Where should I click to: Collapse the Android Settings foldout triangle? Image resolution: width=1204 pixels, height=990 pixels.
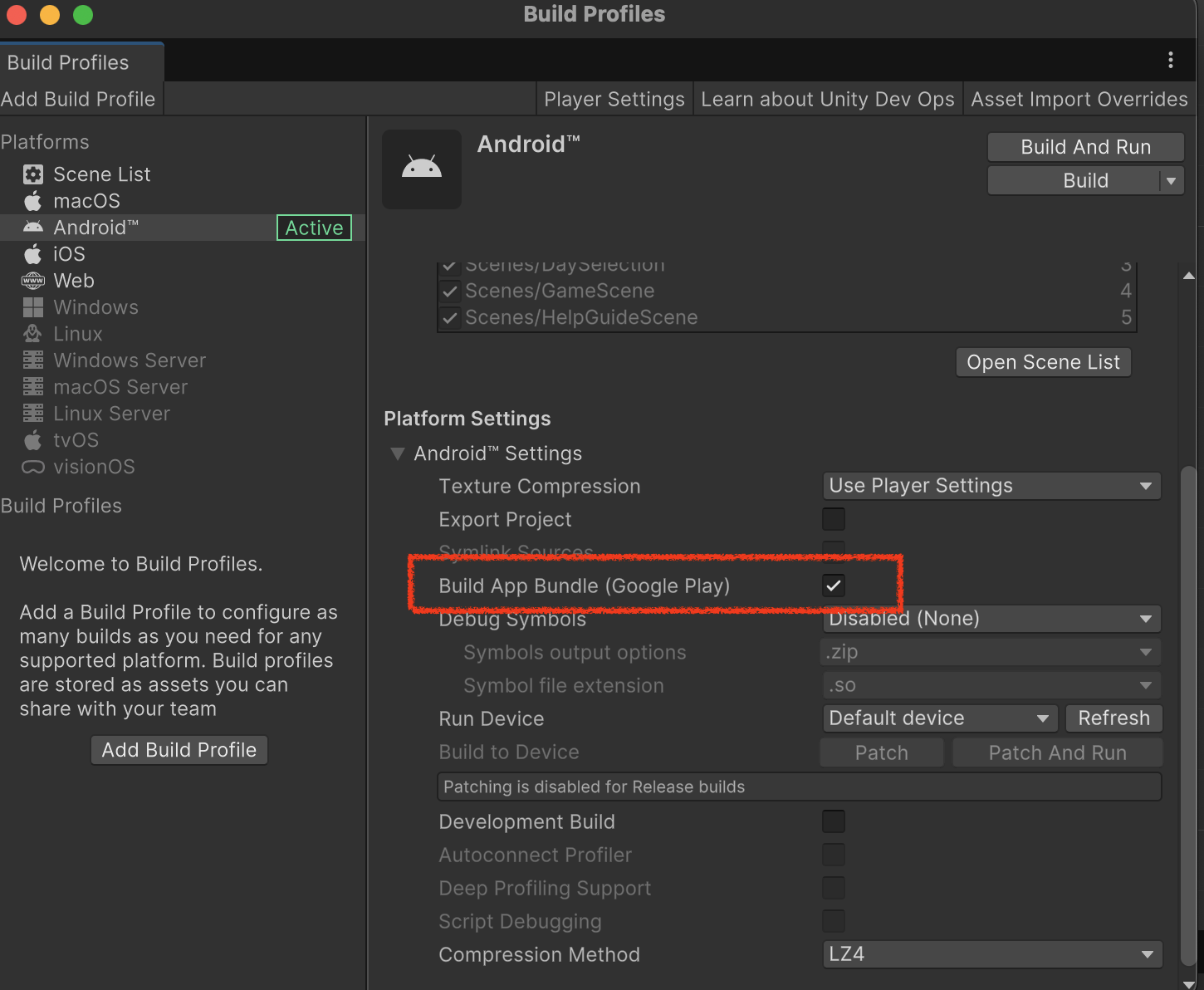point(398,453)
